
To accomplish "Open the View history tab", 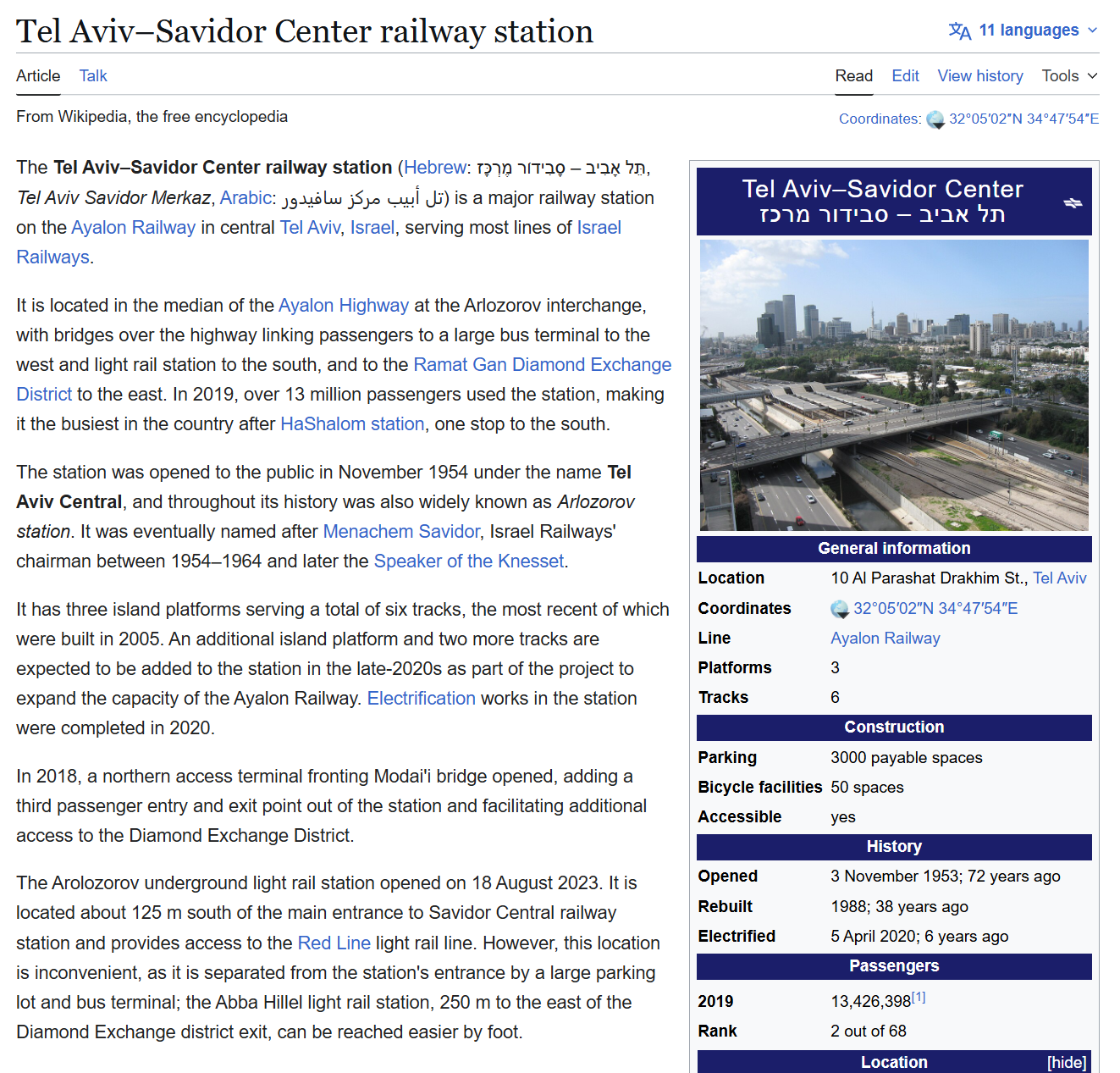I will 980,76.
